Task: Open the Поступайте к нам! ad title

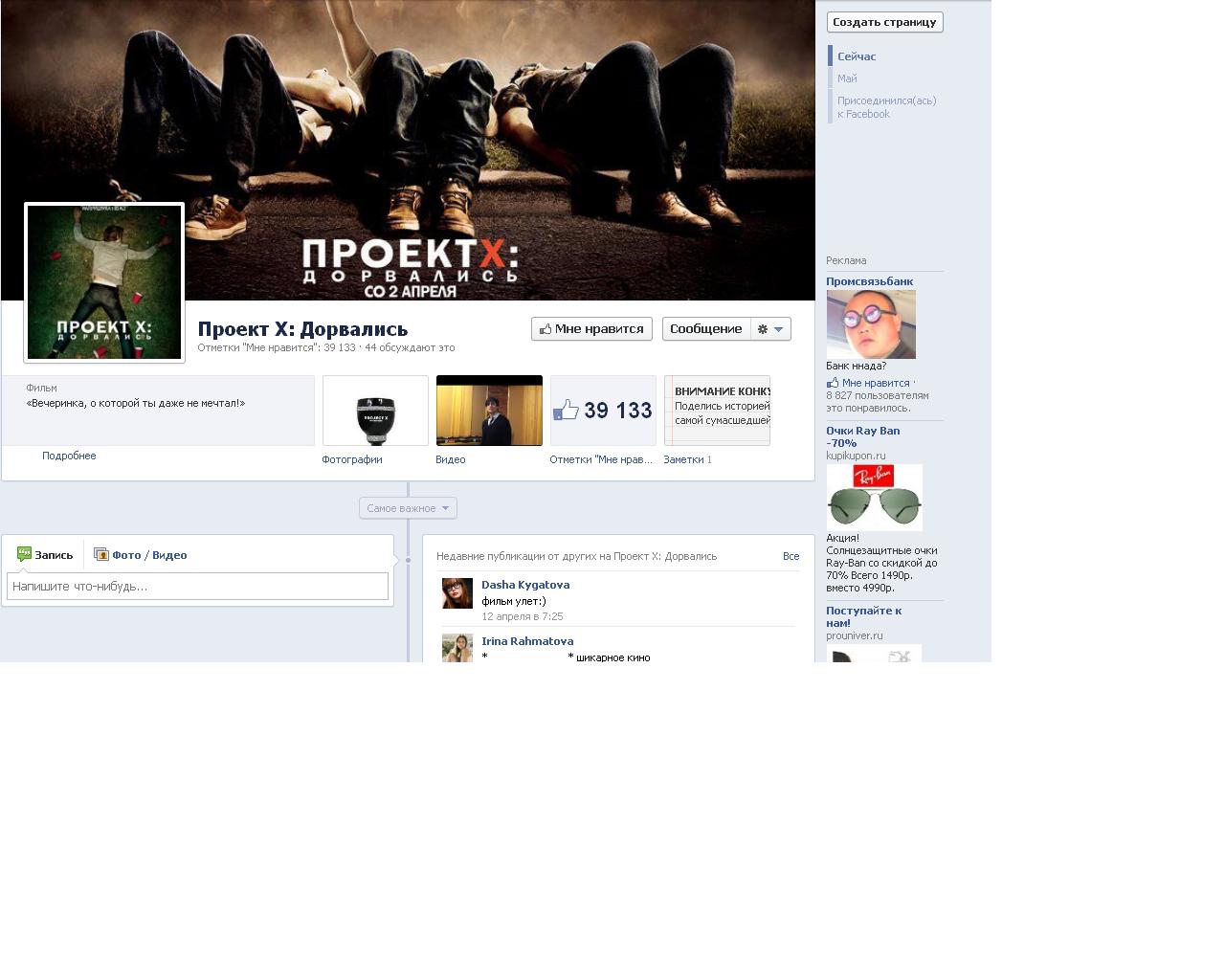Action: (x=864, y=616)
